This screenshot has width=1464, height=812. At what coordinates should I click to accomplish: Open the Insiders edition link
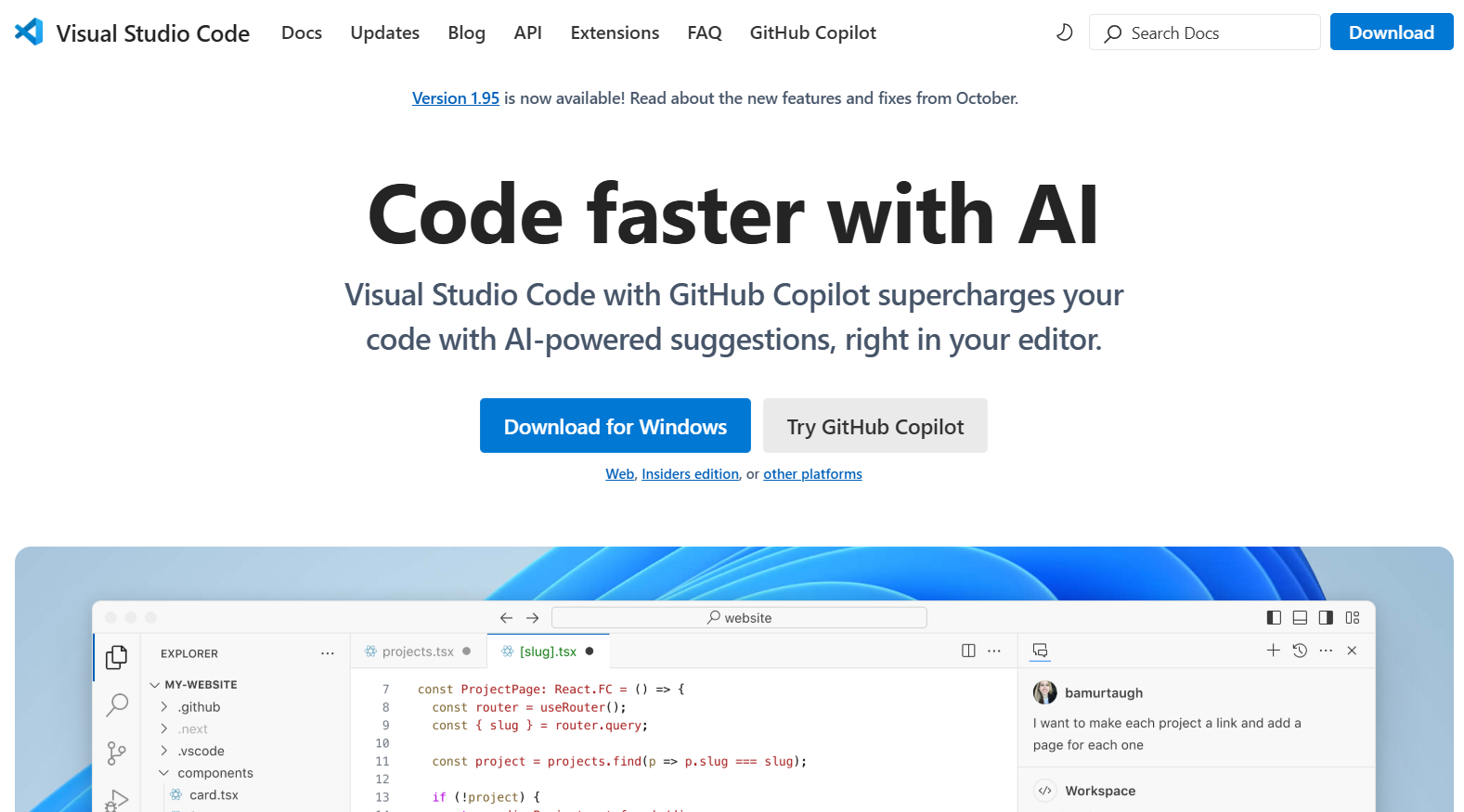pyautogui.click(x=690, y=474)
